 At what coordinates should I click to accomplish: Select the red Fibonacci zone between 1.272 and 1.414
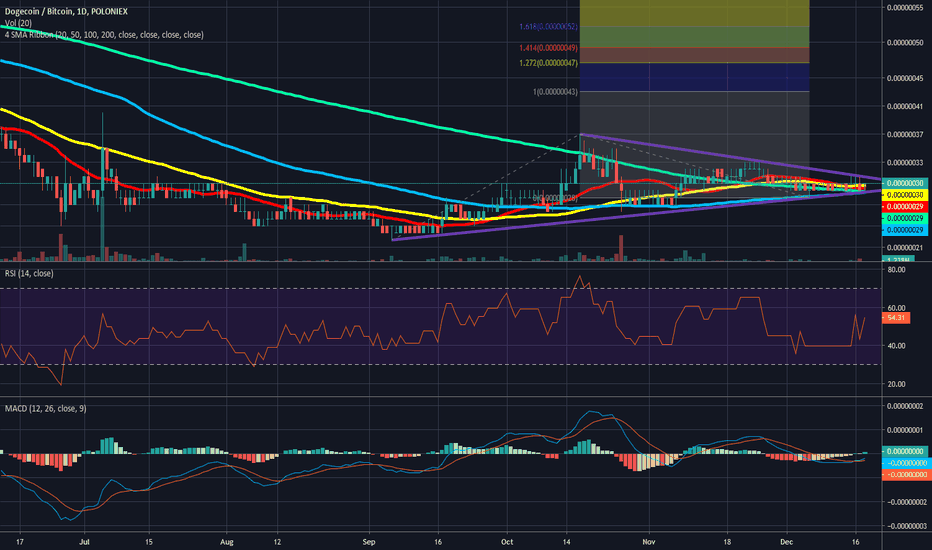[694, 55]
